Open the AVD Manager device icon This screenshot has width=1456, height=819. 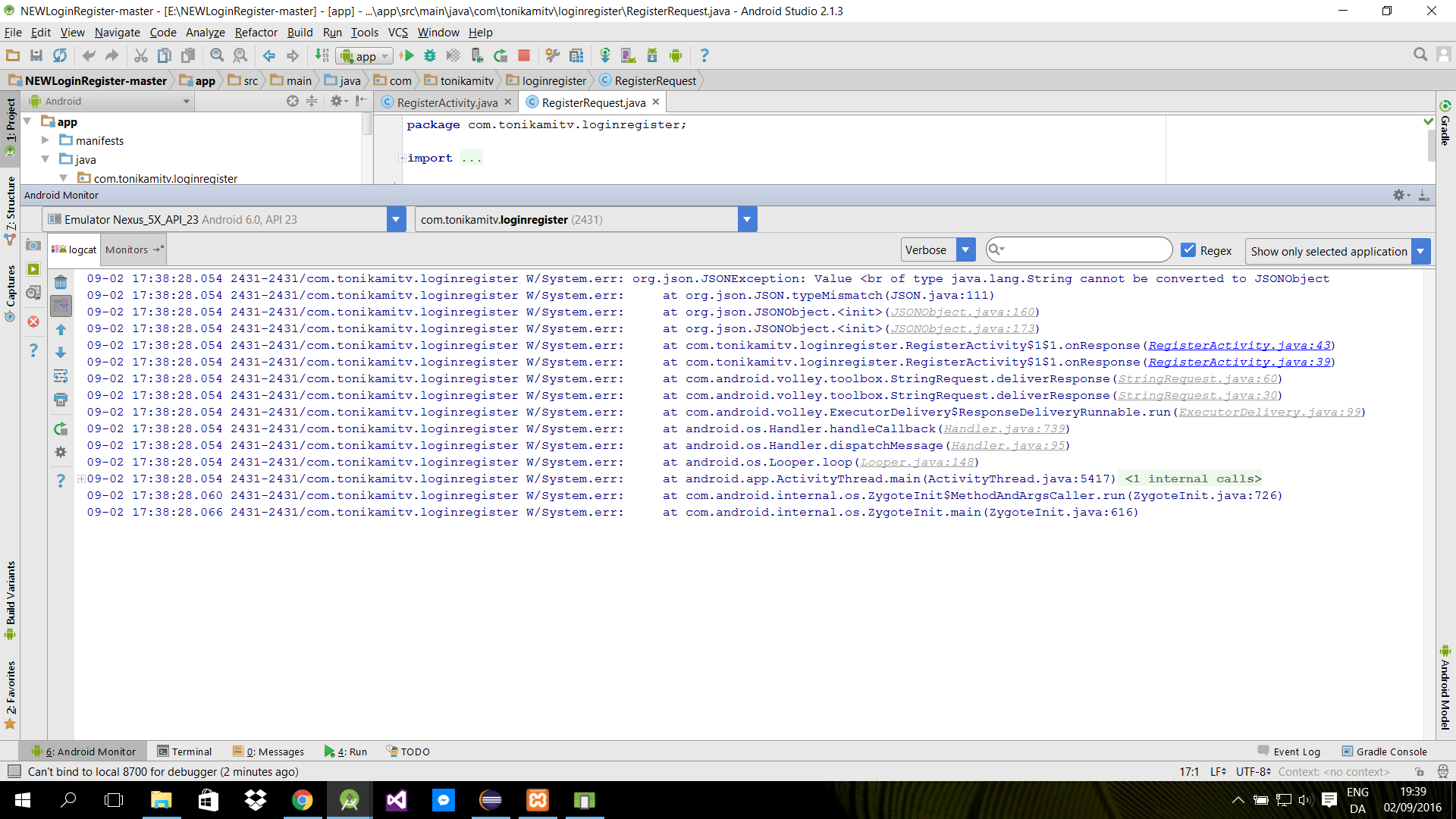(x=628, y=55)
